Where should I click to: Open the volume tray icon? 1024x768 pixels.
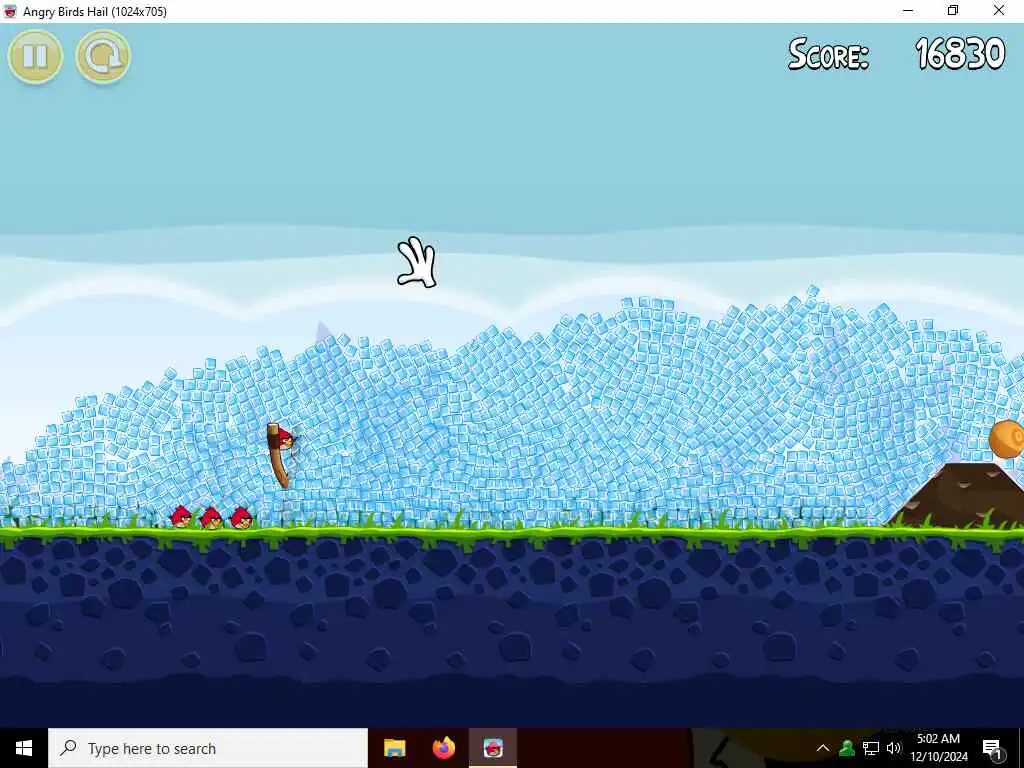(893, 748)
